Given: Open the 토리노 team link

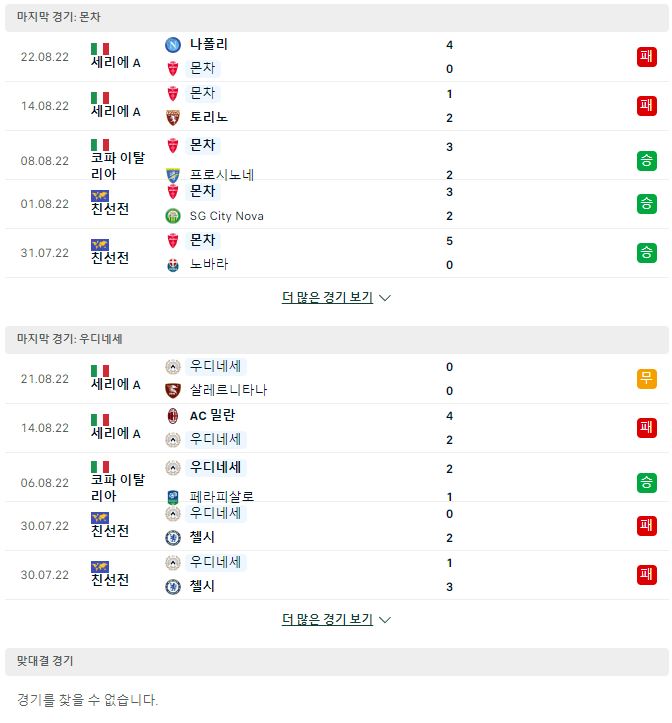Looking at the screenshot, I should tap(209, 117).
